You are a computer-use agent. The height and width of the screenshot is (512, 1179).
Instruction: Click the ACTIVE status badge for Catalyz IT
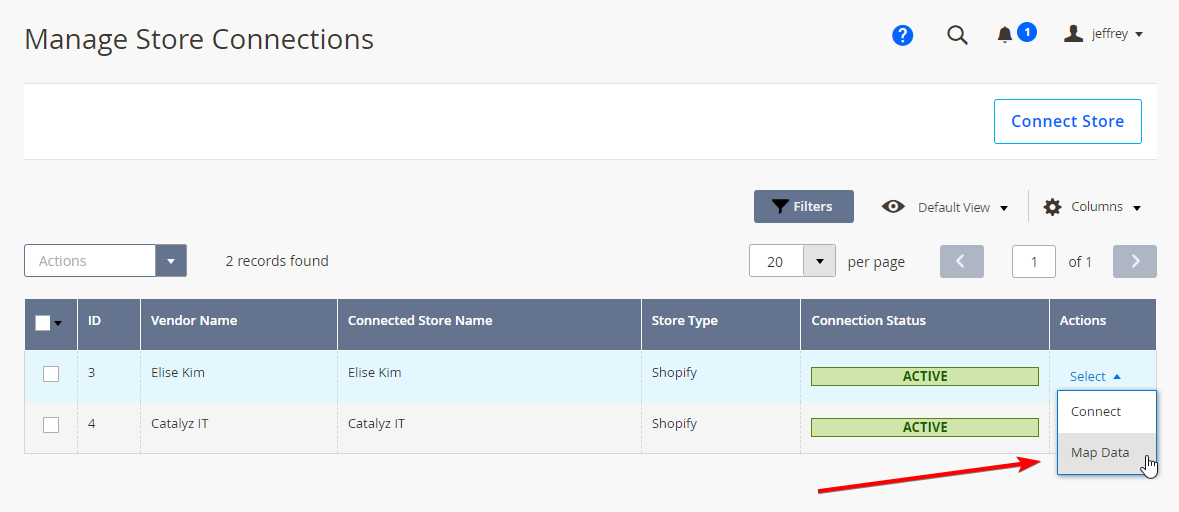[924, 427]
